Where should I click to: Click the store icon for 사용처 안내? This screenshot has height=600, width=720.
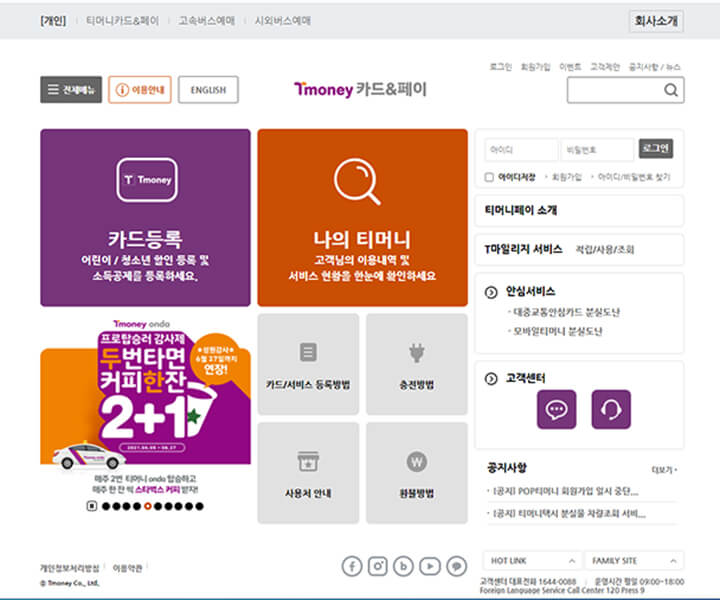[x=308, y=461]
